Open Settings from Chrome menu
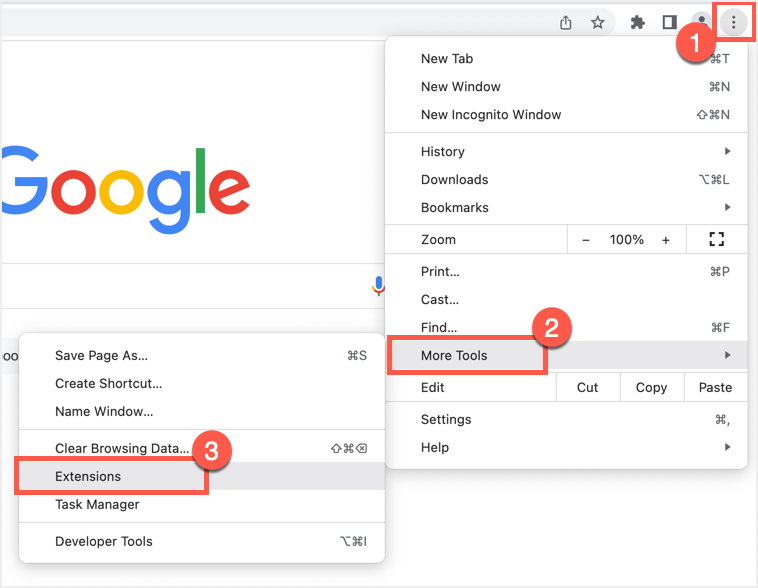 pos(446,420)
